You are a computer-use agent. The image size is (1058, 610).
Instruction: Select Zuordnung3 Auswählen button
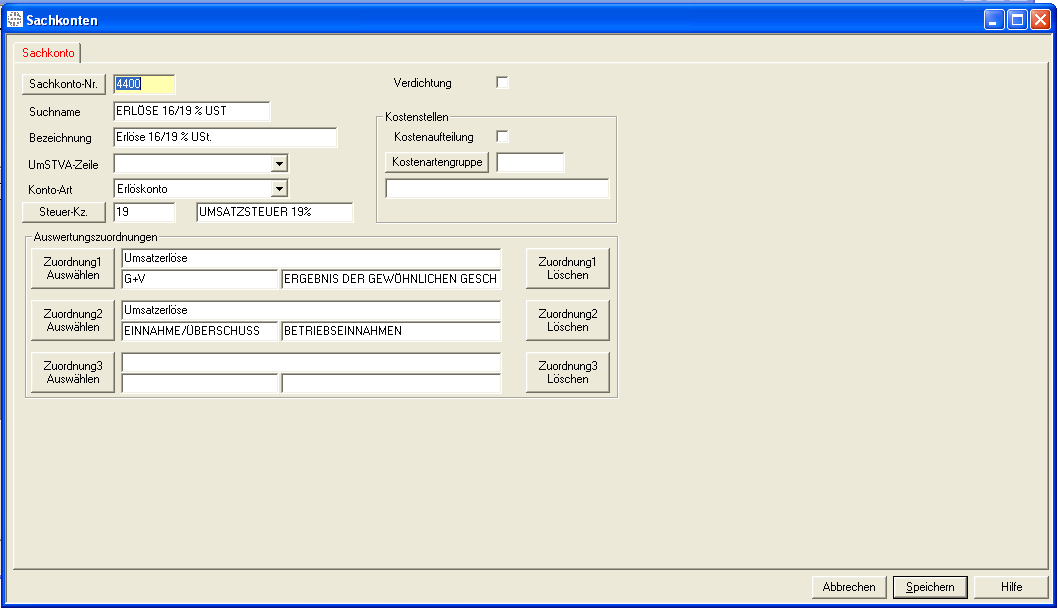tap(72, 372)
